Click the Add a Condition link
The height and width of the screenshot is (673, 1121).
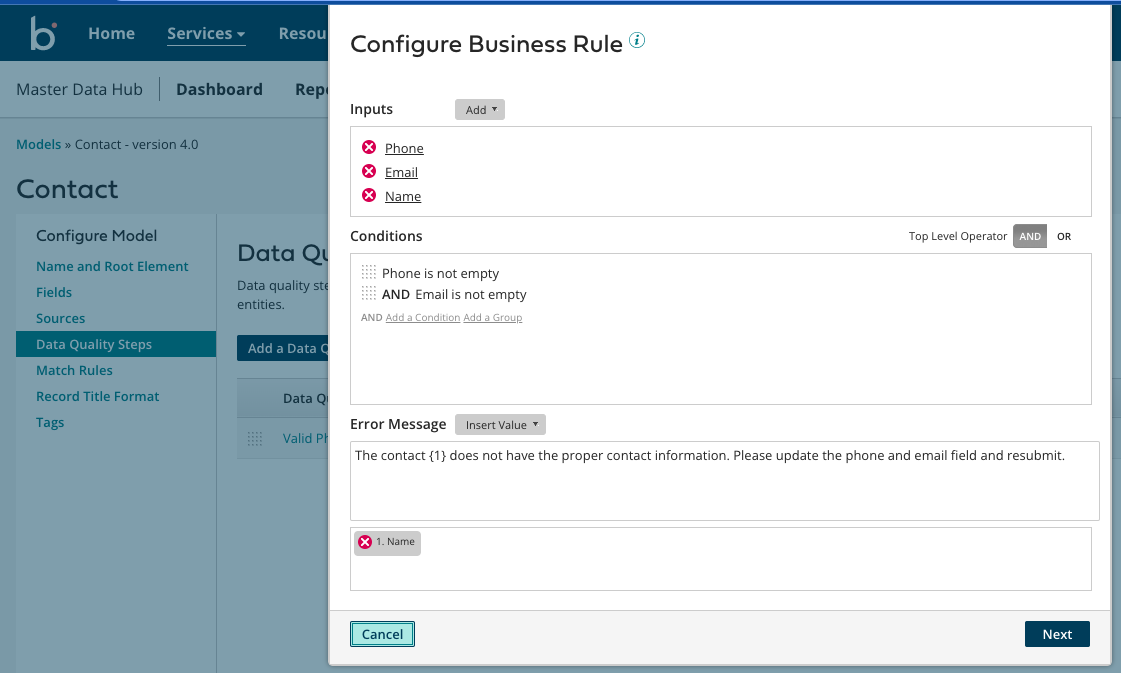pos(422,318)
